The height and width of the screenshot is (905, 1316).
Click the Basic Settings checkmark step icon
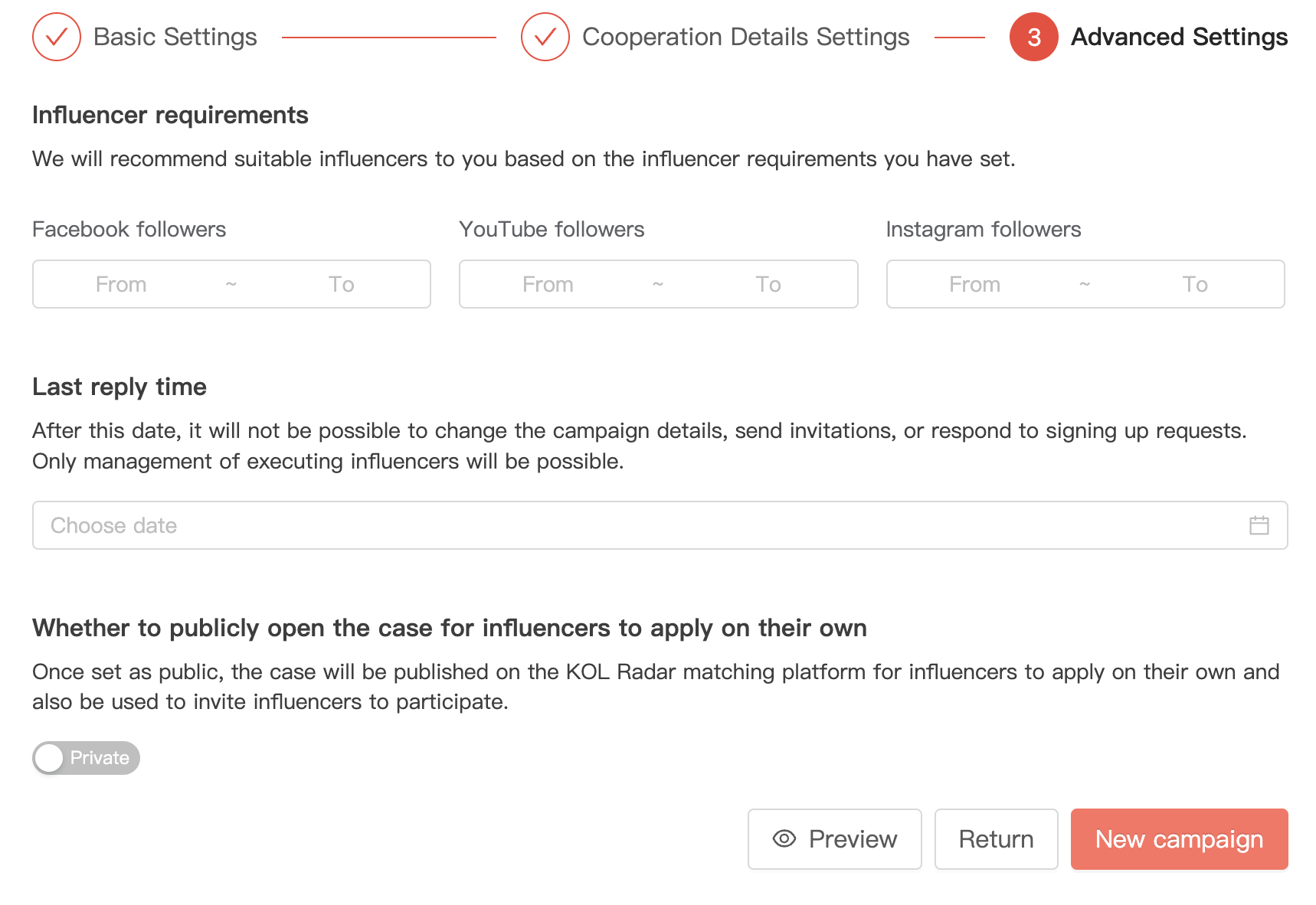tap(57, 37)
